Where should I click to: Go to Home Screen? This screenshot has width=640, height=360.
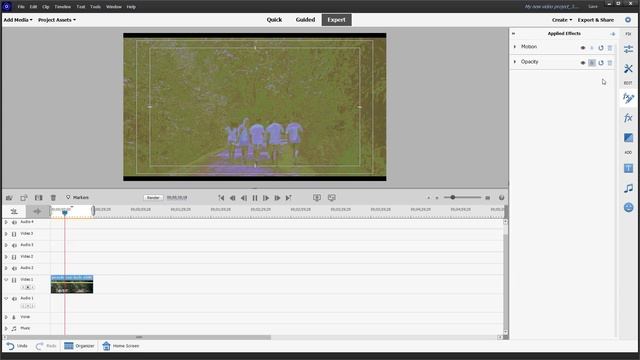[121, 346]
